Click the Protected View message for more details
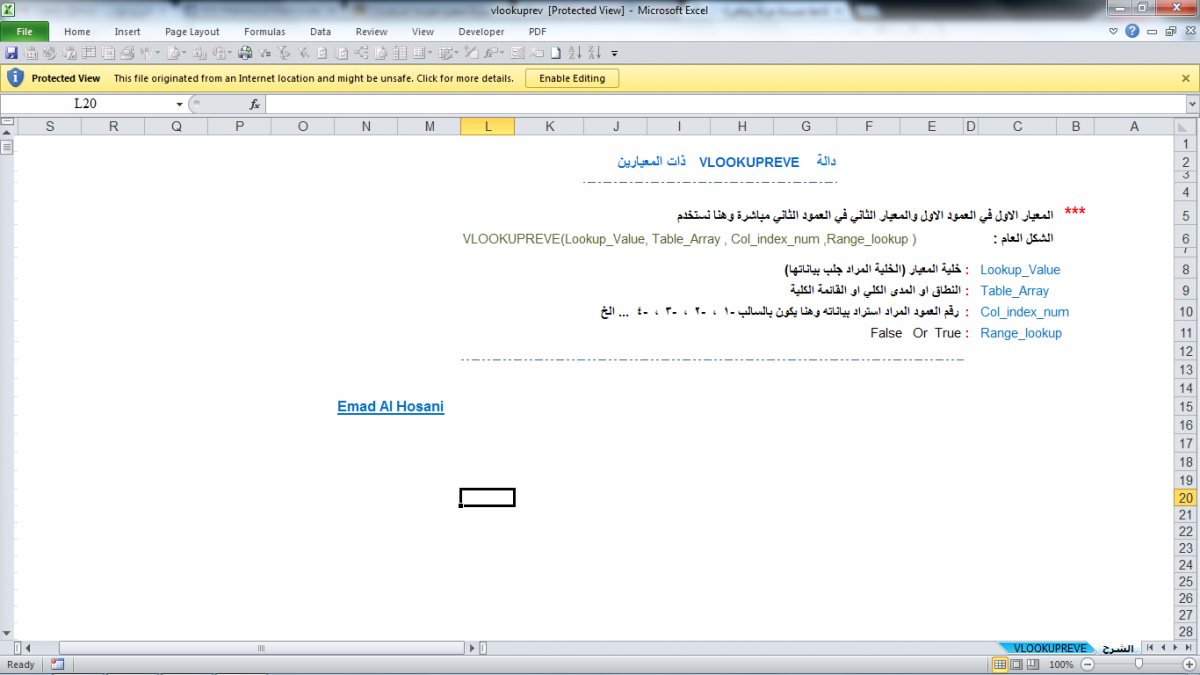The width and height of the screenshot is (1200, 675). click(313, 78)
